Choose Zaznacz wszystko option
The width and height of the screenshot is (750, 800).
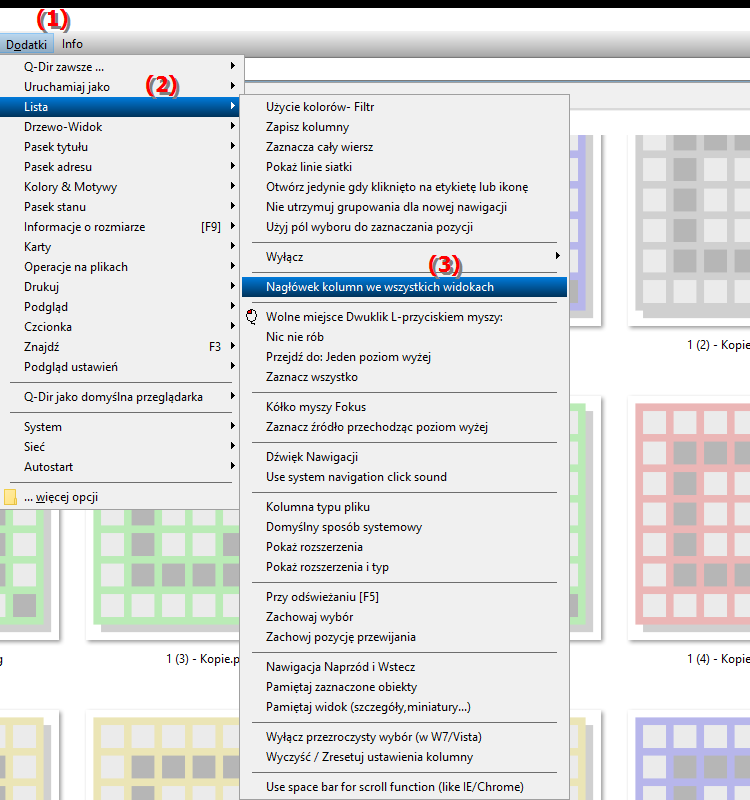tap(404, 377)
